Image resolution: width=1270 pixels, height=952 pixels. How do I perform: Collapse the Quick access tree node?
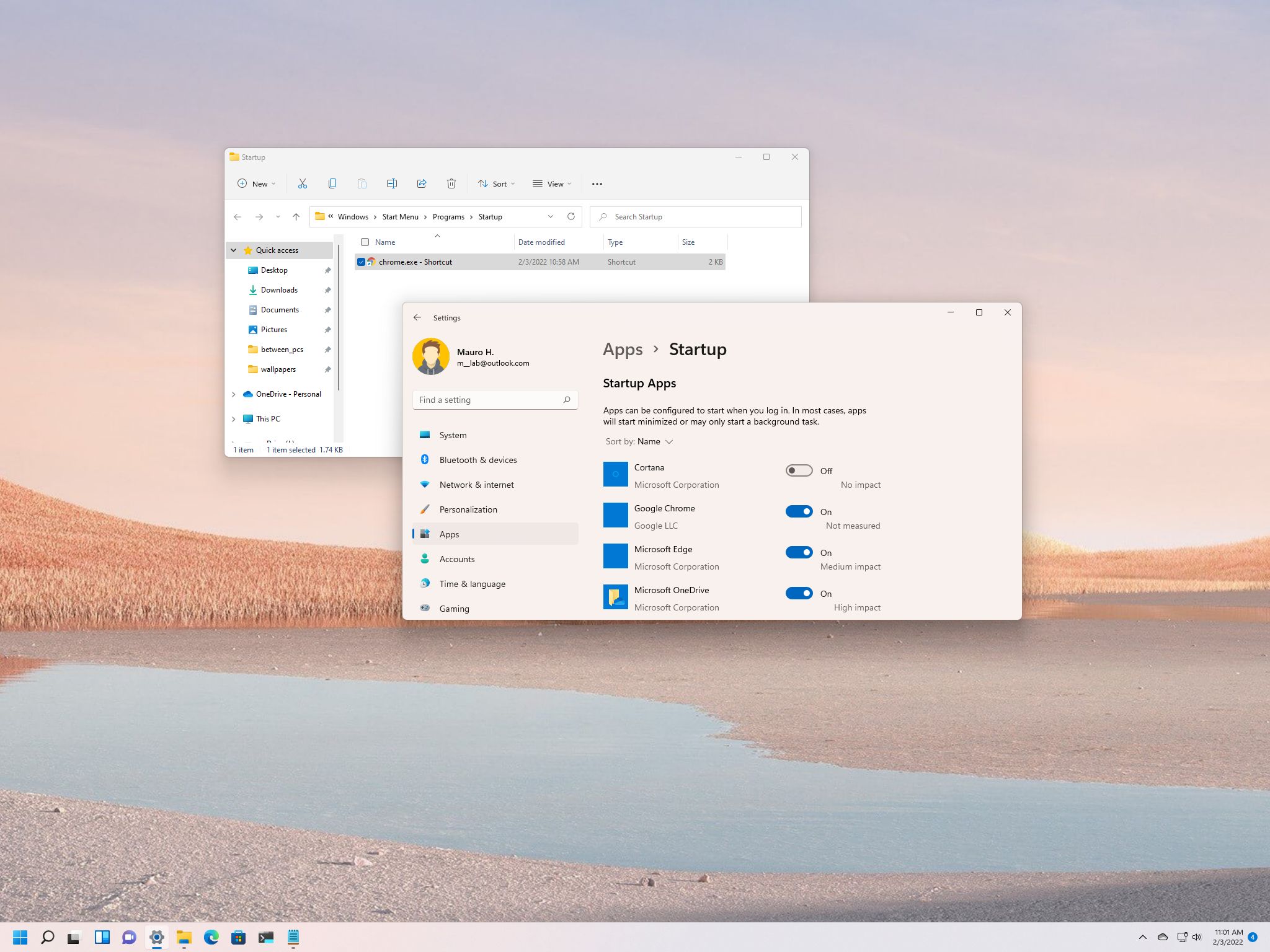[234, 250]
